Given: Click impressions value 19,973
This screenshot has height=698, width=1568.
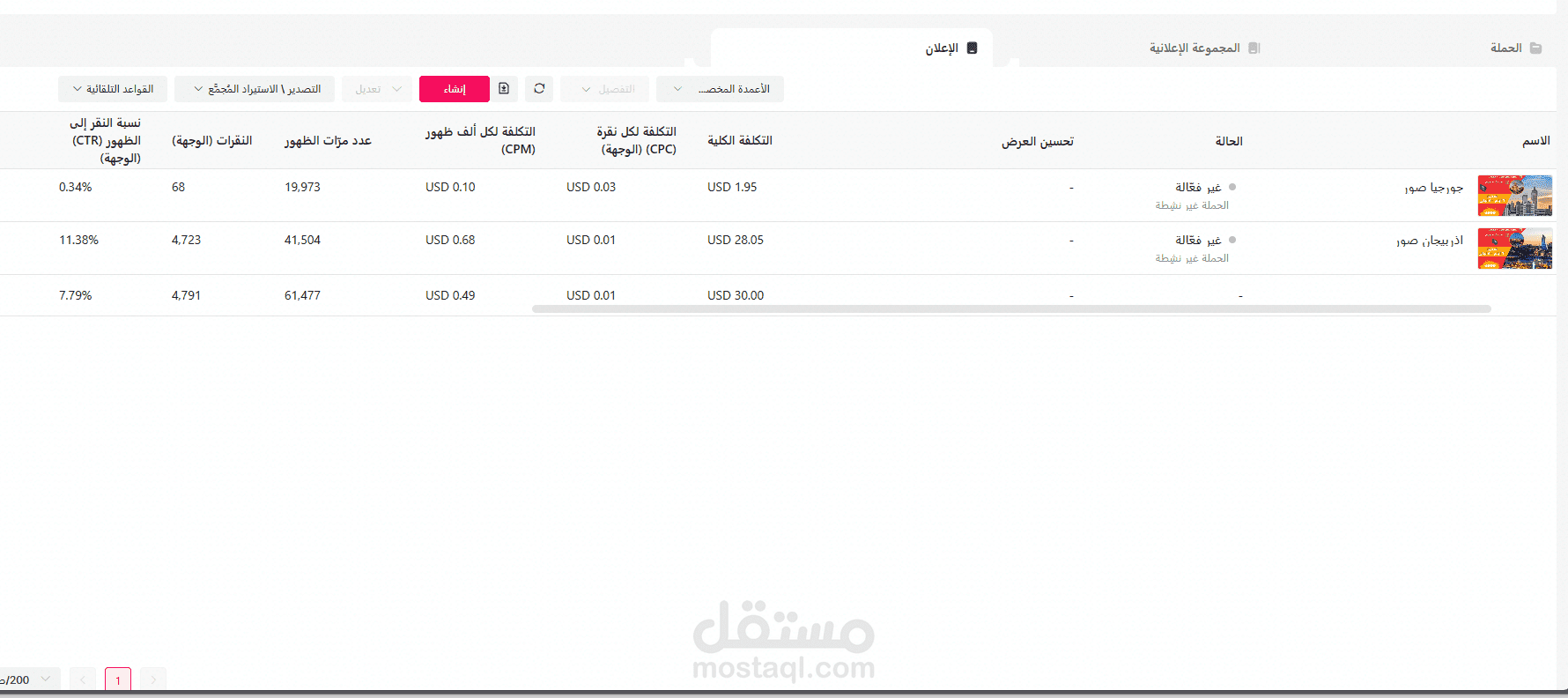Looking at the screenshot, I should (302, 187).
